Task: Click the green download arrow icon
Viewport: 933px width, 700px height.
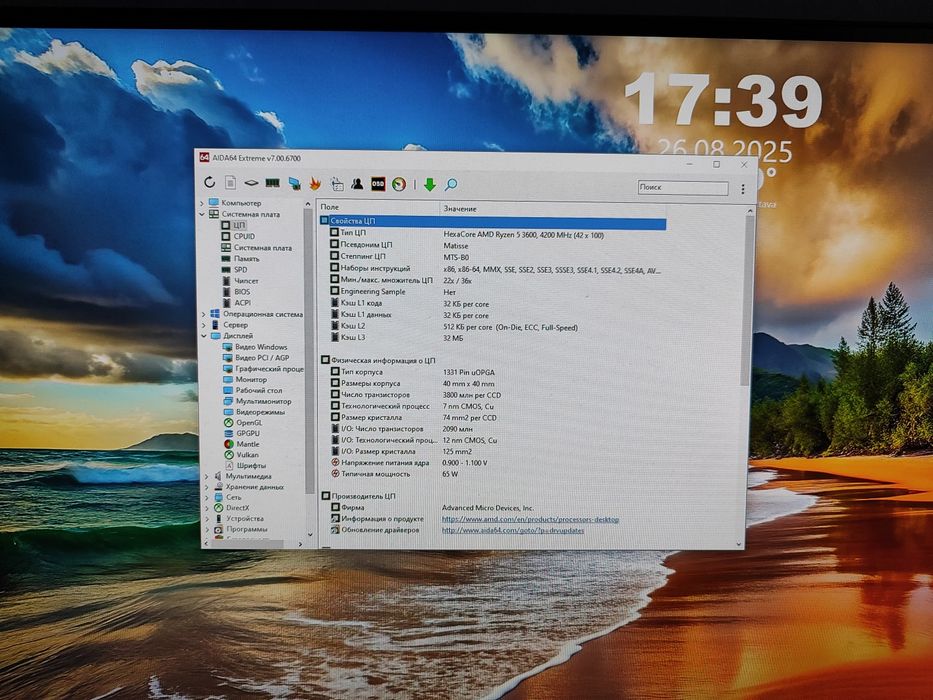Action: (x=430, y=185)
